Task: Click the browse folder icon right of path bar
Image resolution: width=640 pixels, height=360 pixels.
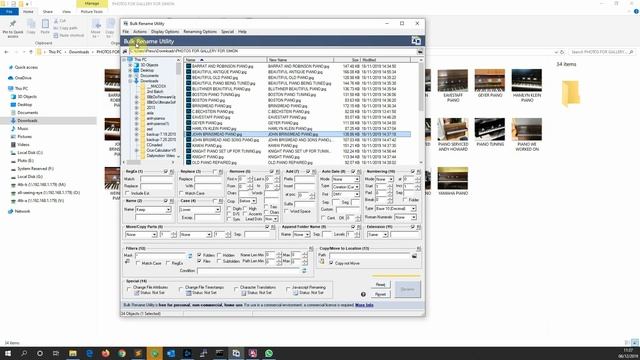Action: 420,51
